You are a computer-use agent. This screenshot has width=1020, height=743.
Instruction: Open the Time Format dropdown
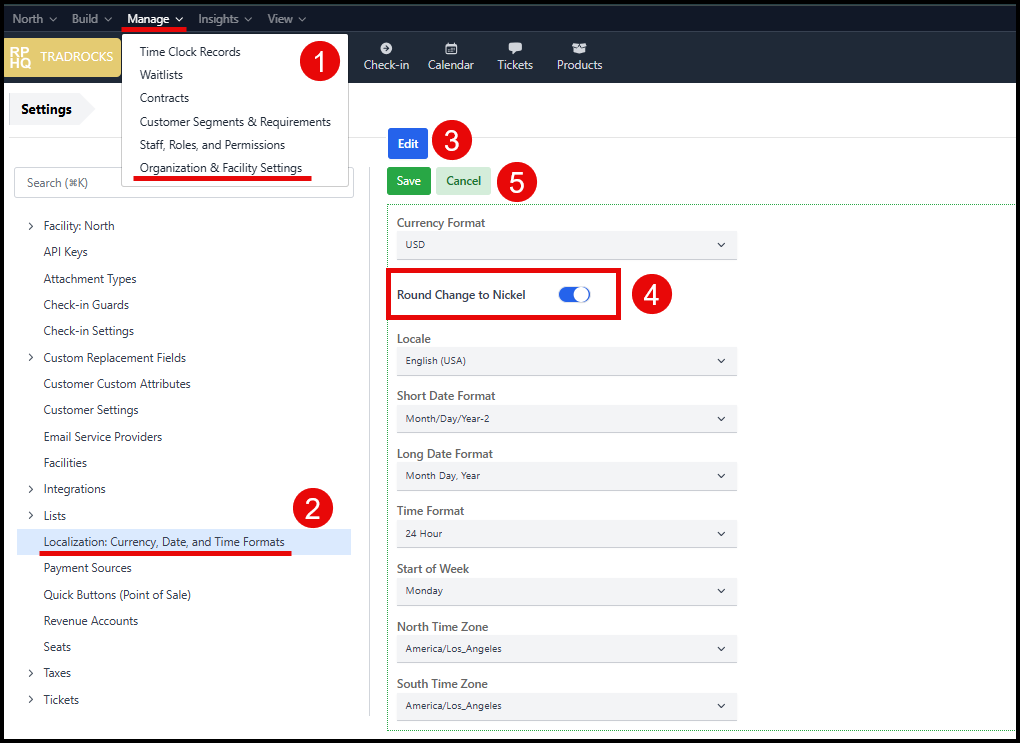tap(566, 533)
